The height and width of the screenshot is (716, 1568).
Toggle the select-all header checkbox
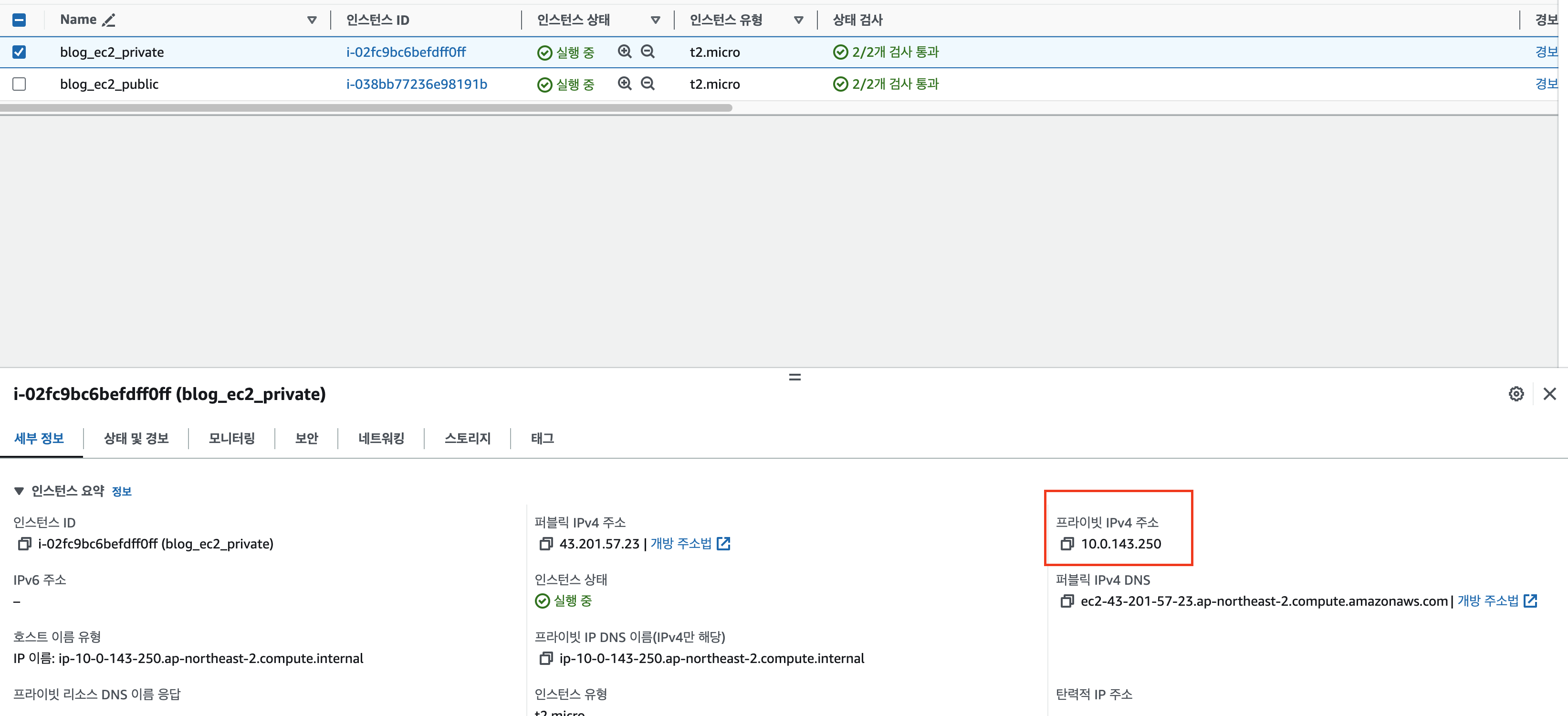tap(20, 20)
